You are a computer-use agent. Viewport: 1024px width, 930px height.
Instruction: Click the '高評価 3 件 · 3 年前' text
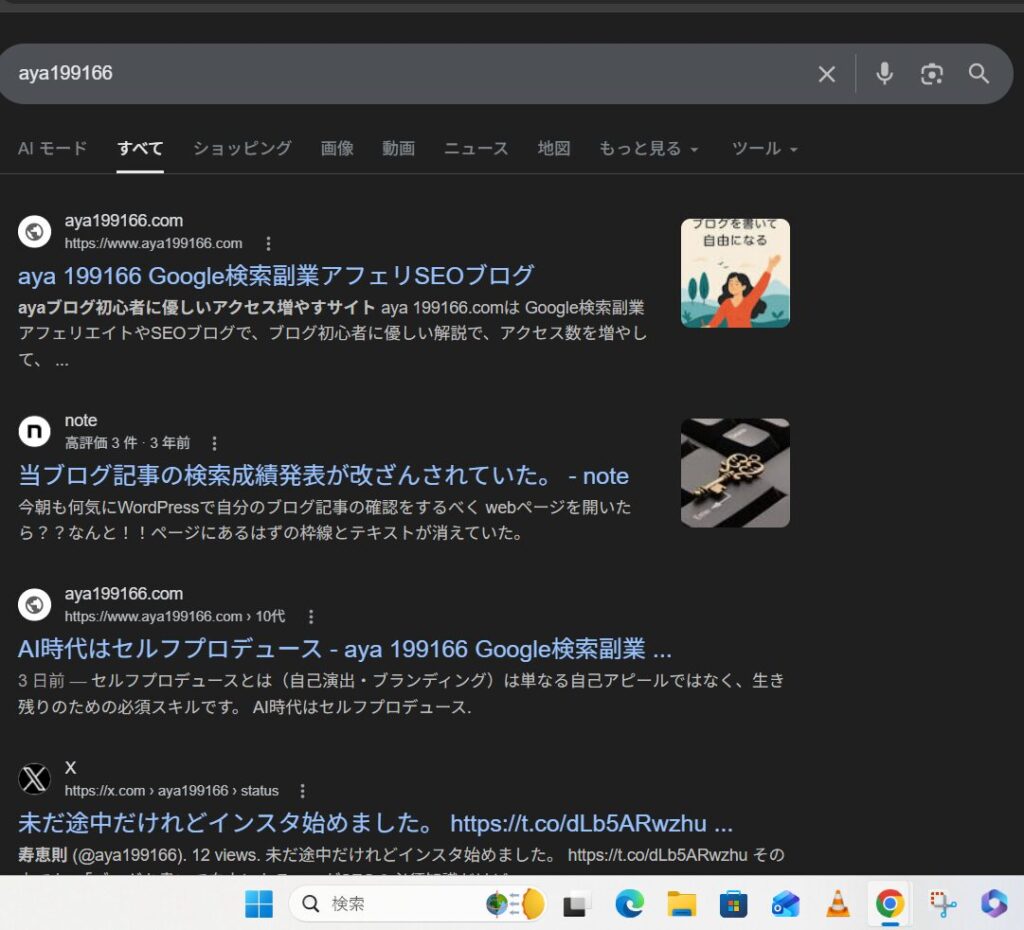point(127,443)
